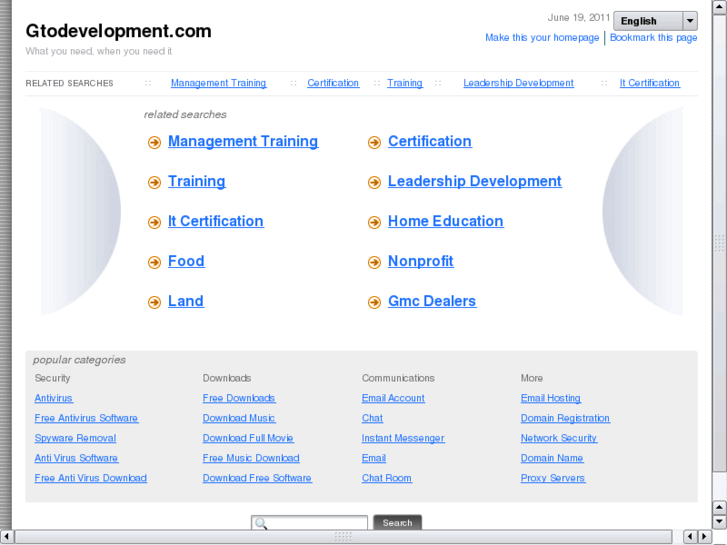Click the magnifier icon in search box
727x545 pixels.
pyautogui.click(x=261, y=524)
